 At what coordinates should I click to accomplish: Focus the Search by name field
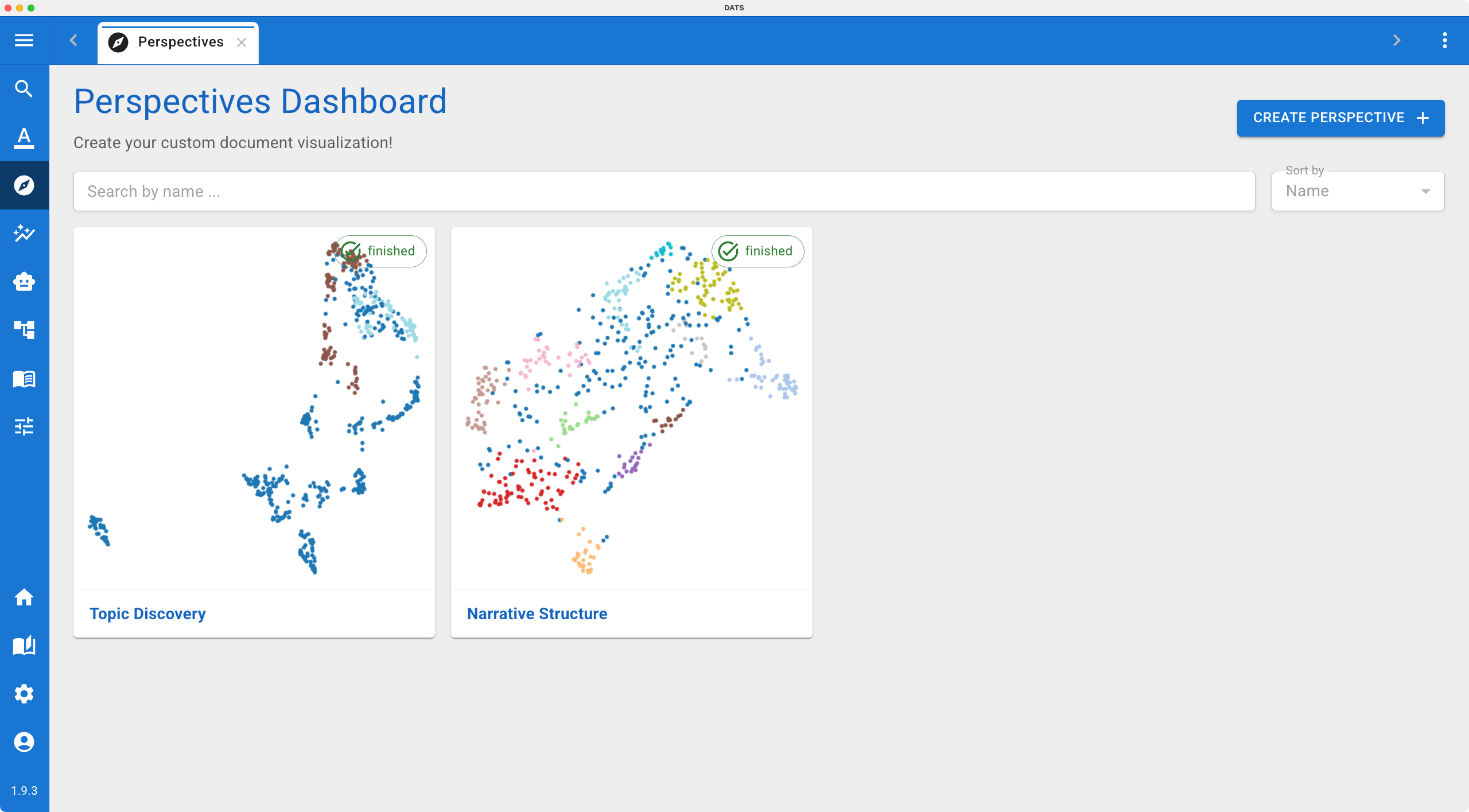[x=664, y=191]
